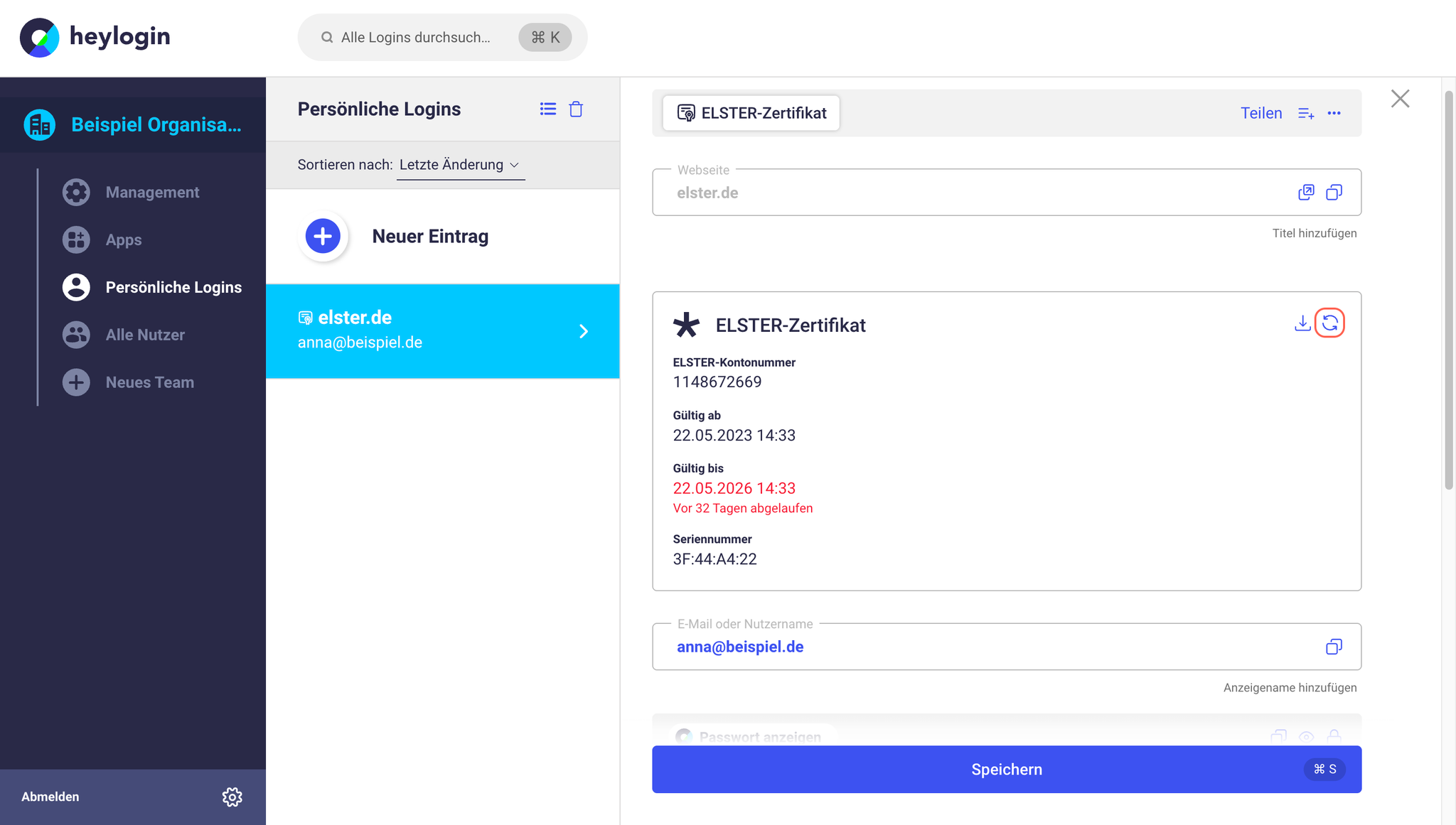Viewport: 1456px width, 825px height.
Task: Click Titel hinzufügen link
Action: pyautogui.click(x=1314, y=233)
